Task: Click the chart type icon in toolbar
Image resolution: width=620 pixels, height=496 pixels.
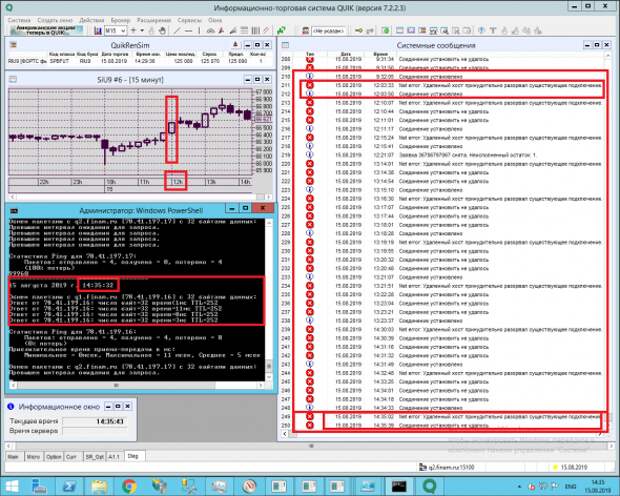Action: tap(98, 30)
